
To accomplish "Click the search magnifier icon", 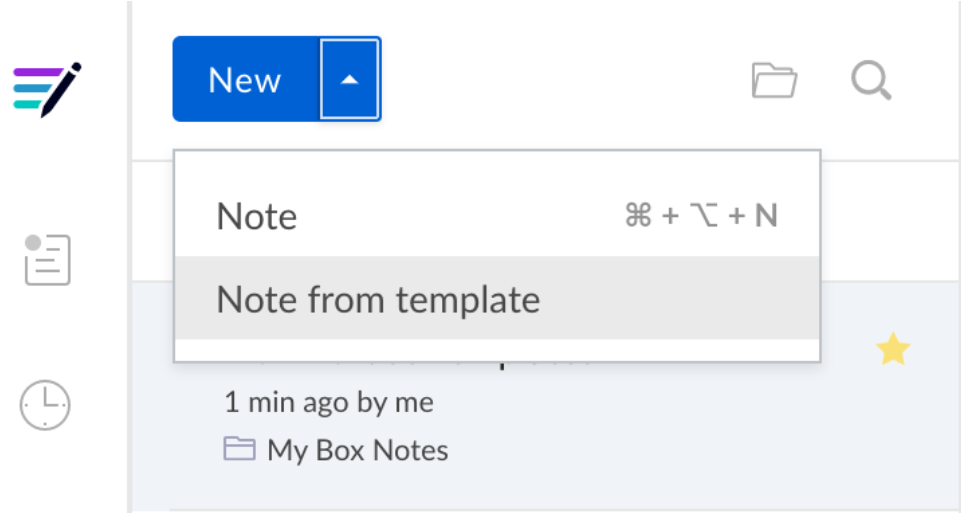I will pyautogui.click(x=871, y=80).
